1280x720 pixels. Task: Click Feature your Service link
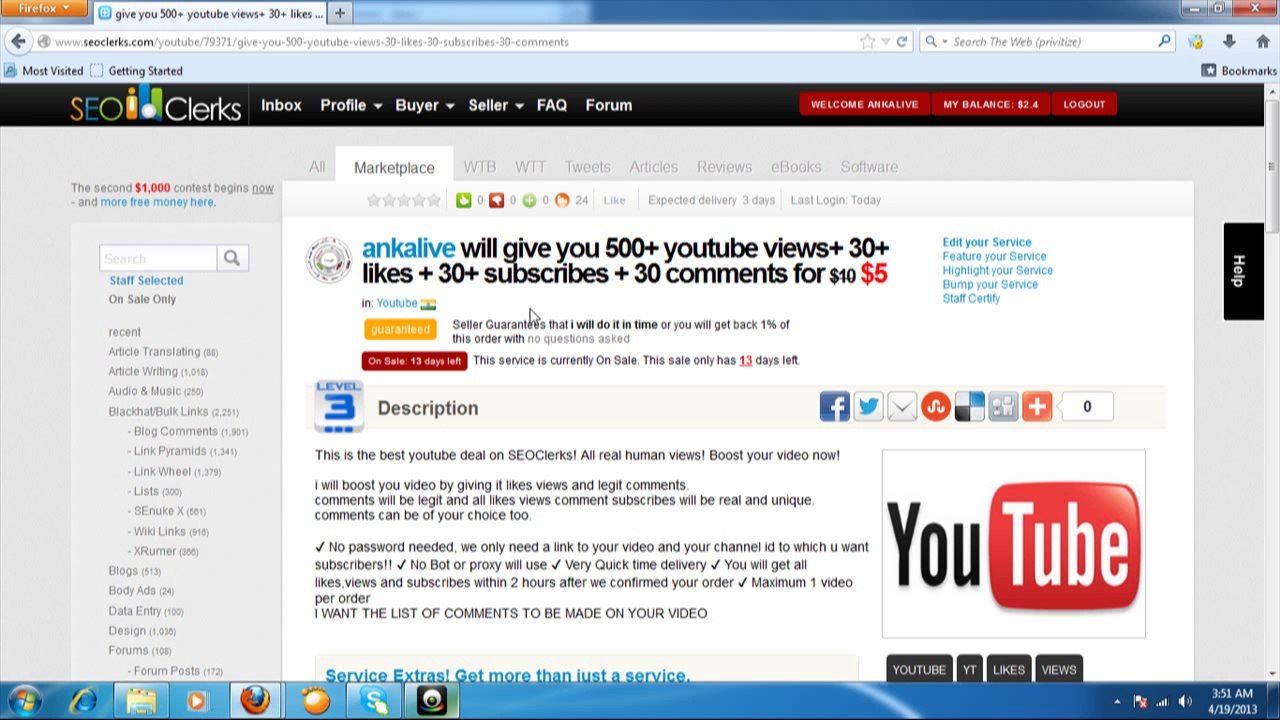click(994, 256)
